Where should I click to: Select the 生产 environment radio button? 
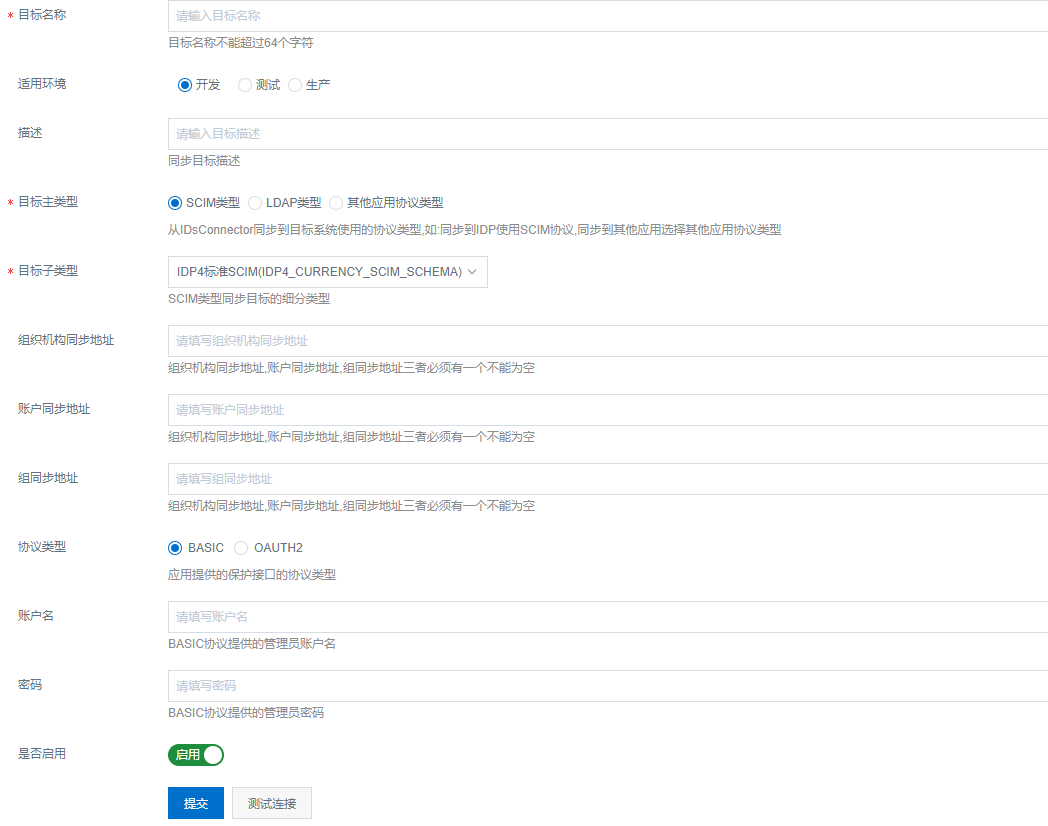tap(295, 85)
